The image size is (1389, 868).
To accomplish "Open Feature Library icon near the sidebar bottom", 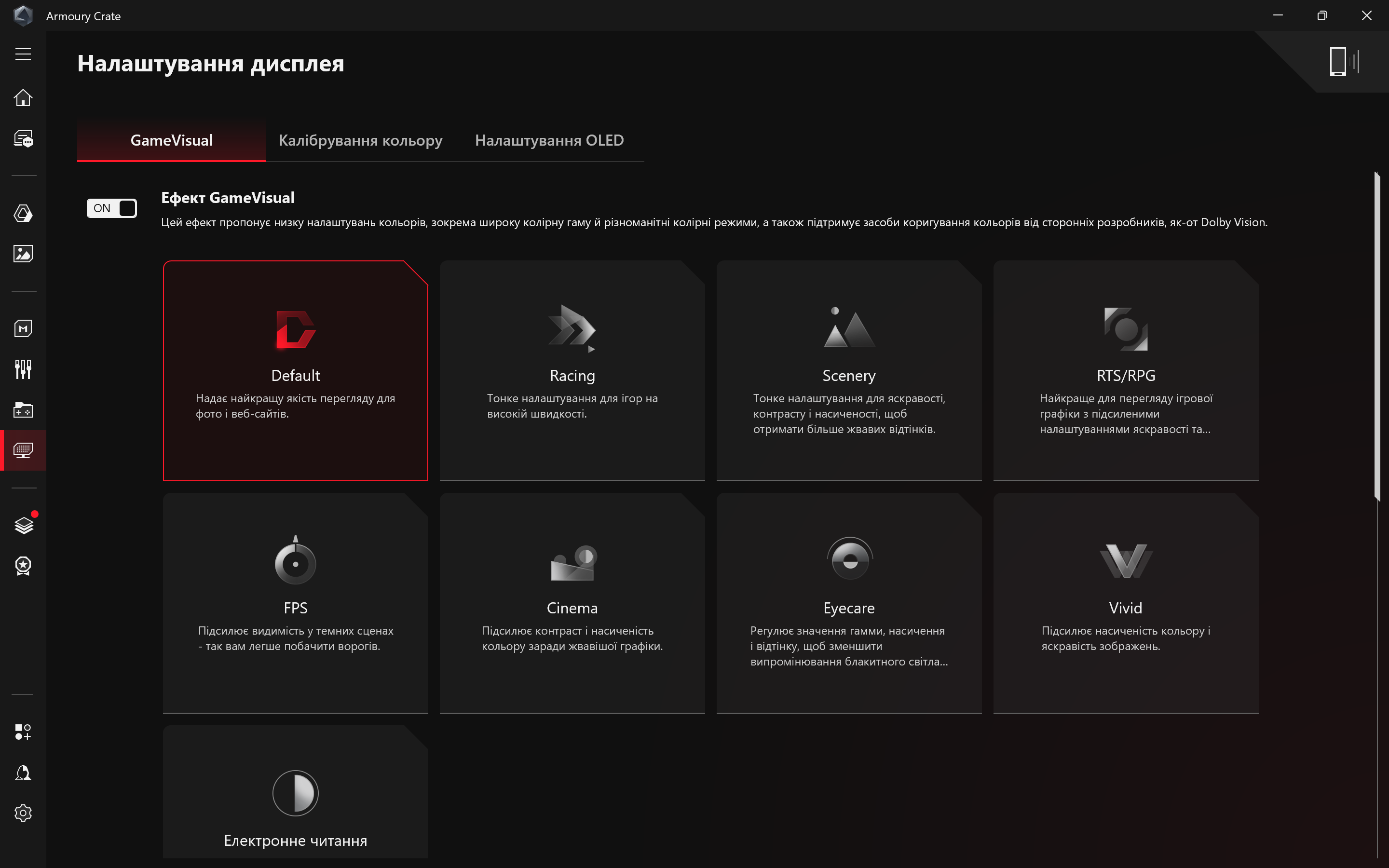I will point(23,732).
